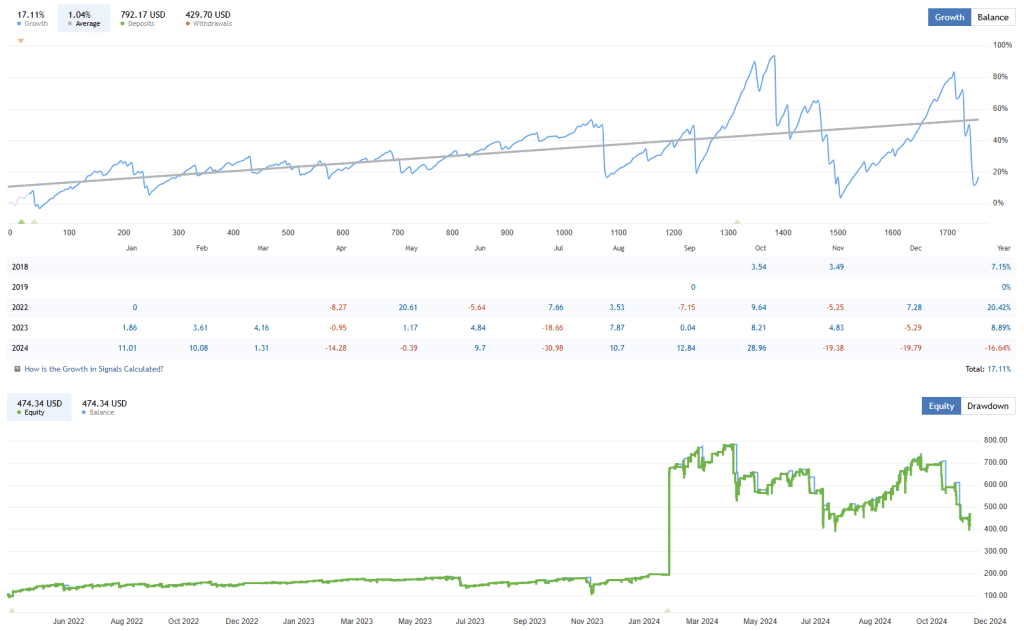Click the green Deposits legend dot

coord(122,23)
